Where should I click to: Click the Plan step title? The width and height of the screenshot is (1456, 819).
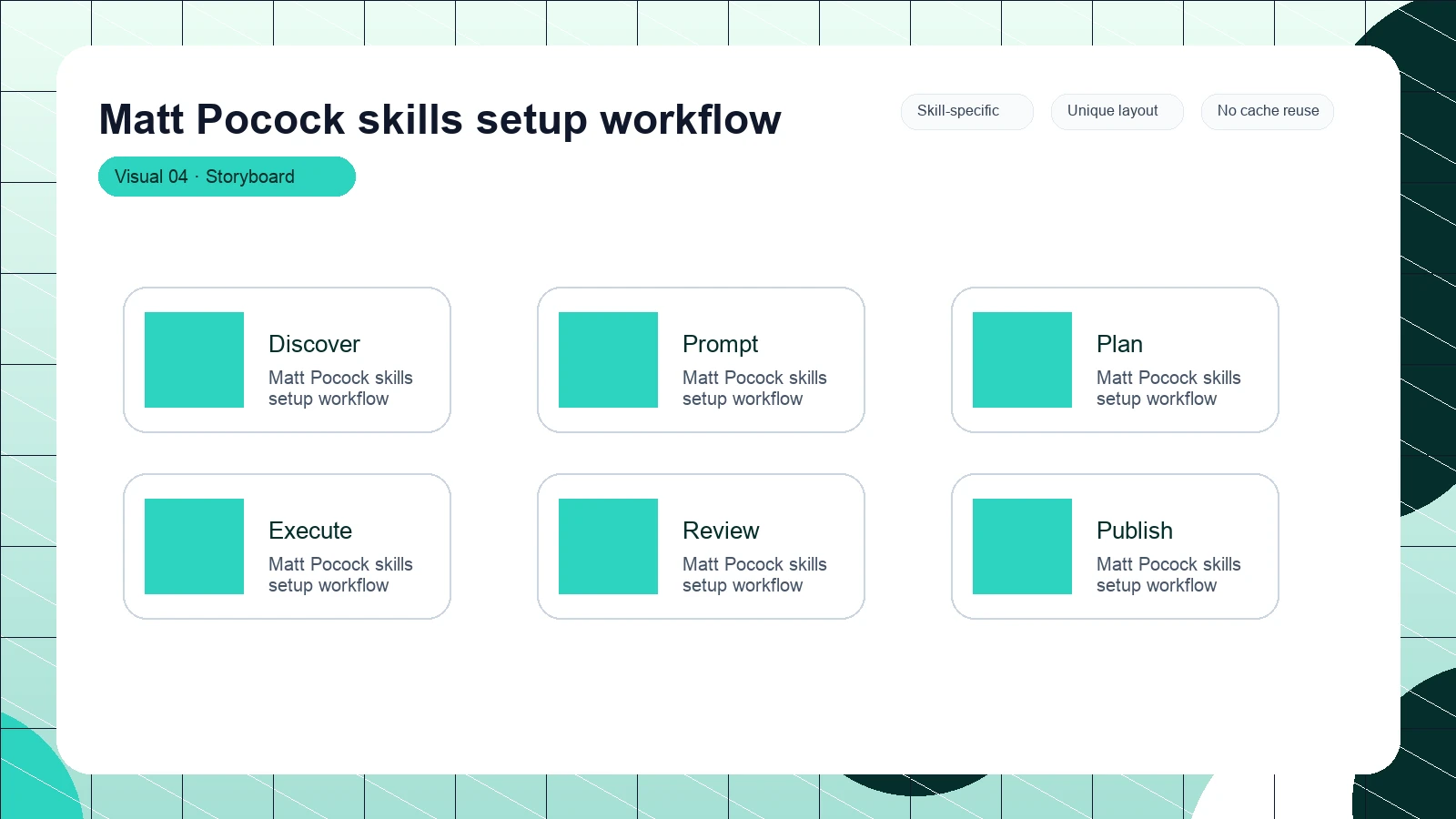1119,344
